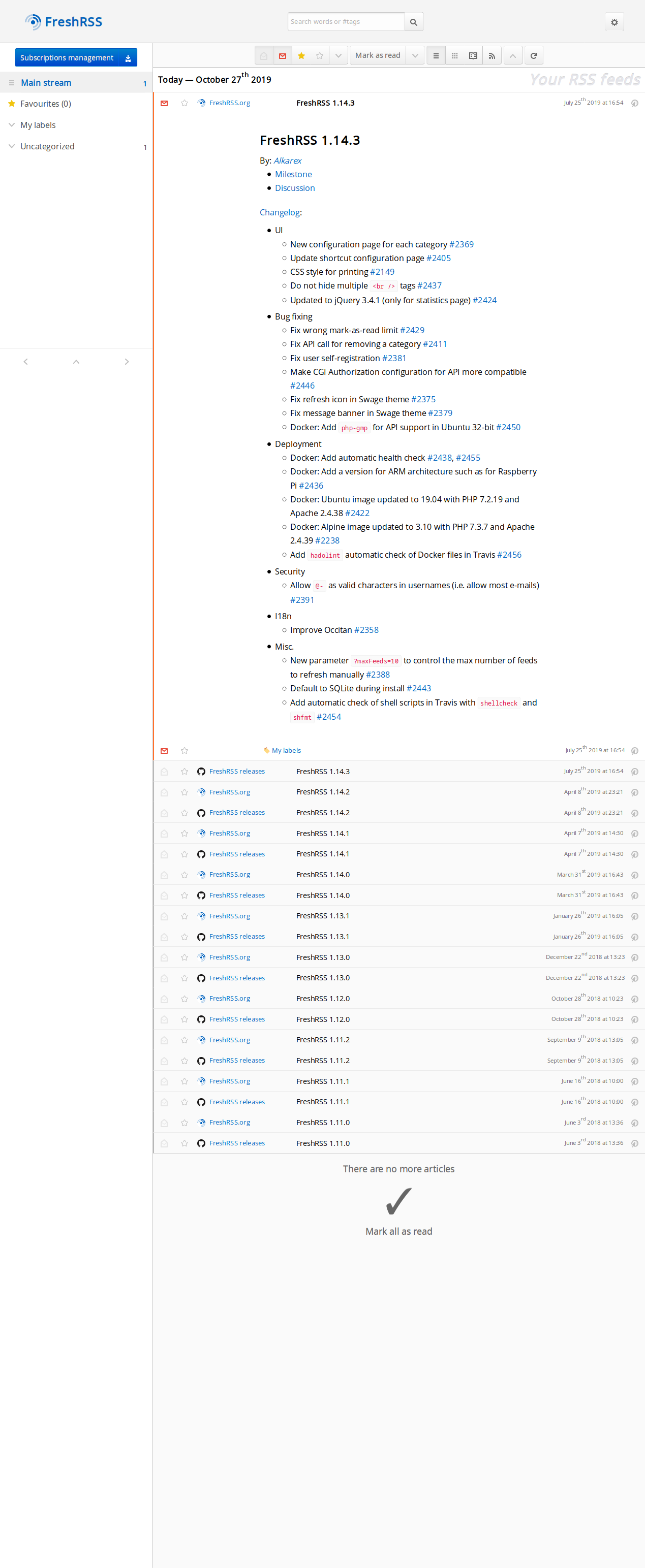Switch to reader view

coord(473,56)
